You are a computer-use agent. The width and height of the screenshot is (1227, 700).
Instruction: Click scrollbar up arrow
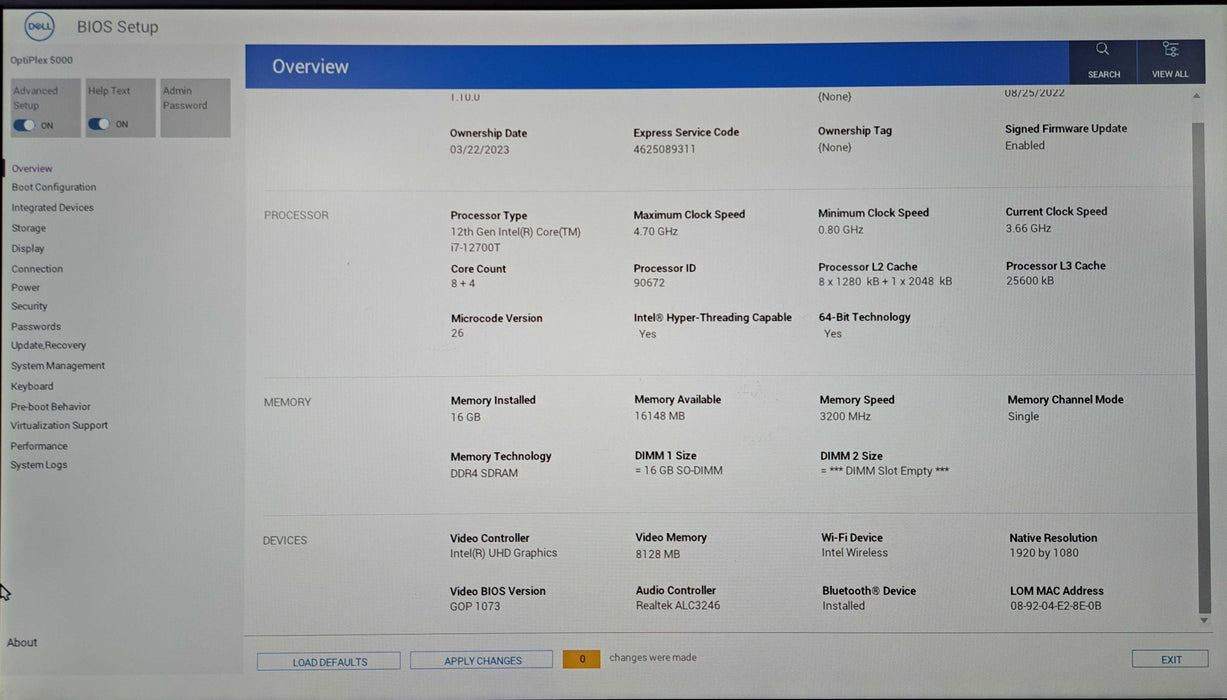[x=1197, y=96]
